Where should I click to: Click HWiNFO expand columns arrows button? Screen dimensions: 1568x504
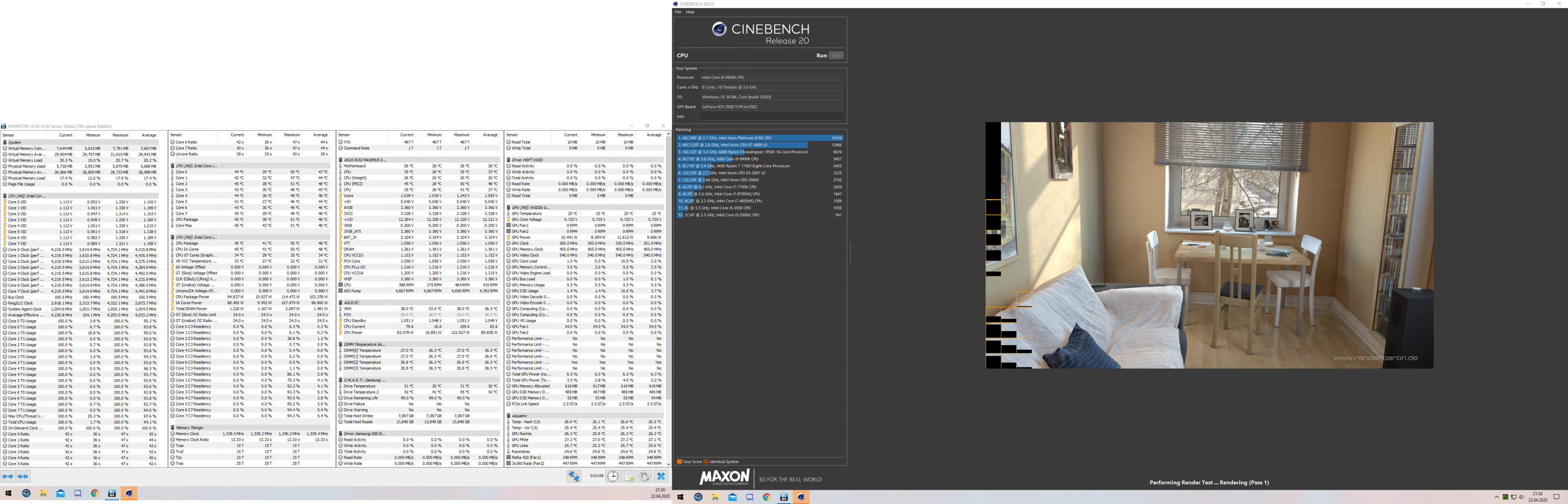coord(8,477)
